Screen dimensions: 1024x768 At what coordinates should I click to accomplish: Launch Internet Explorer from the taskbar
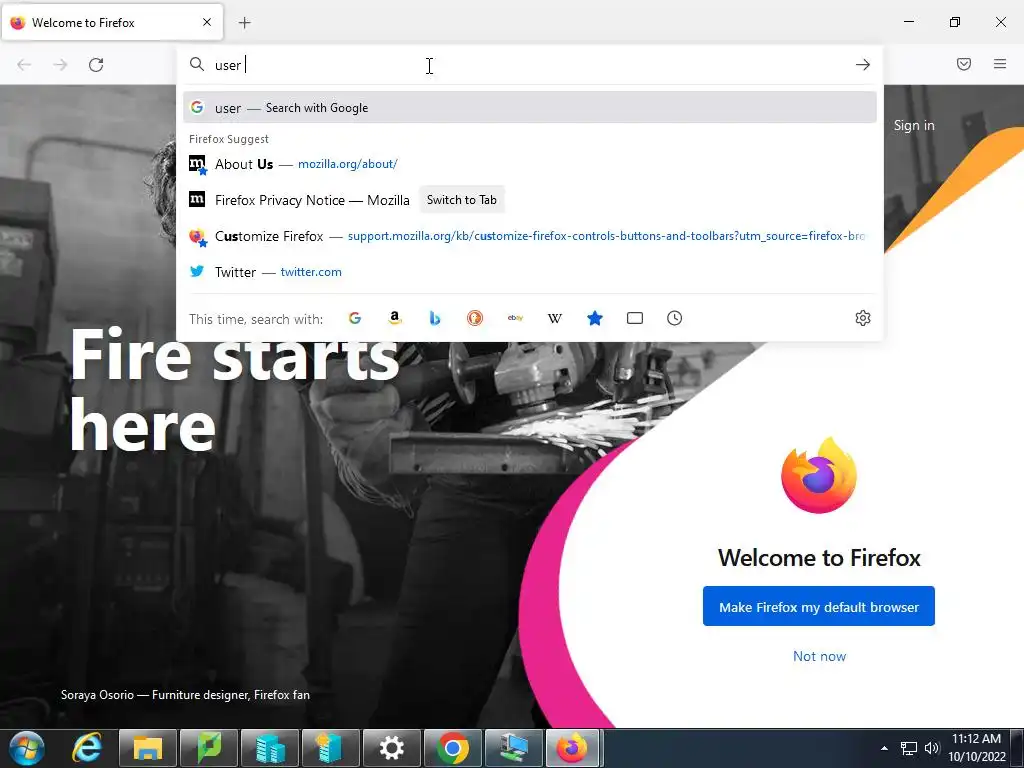point(87,748)
